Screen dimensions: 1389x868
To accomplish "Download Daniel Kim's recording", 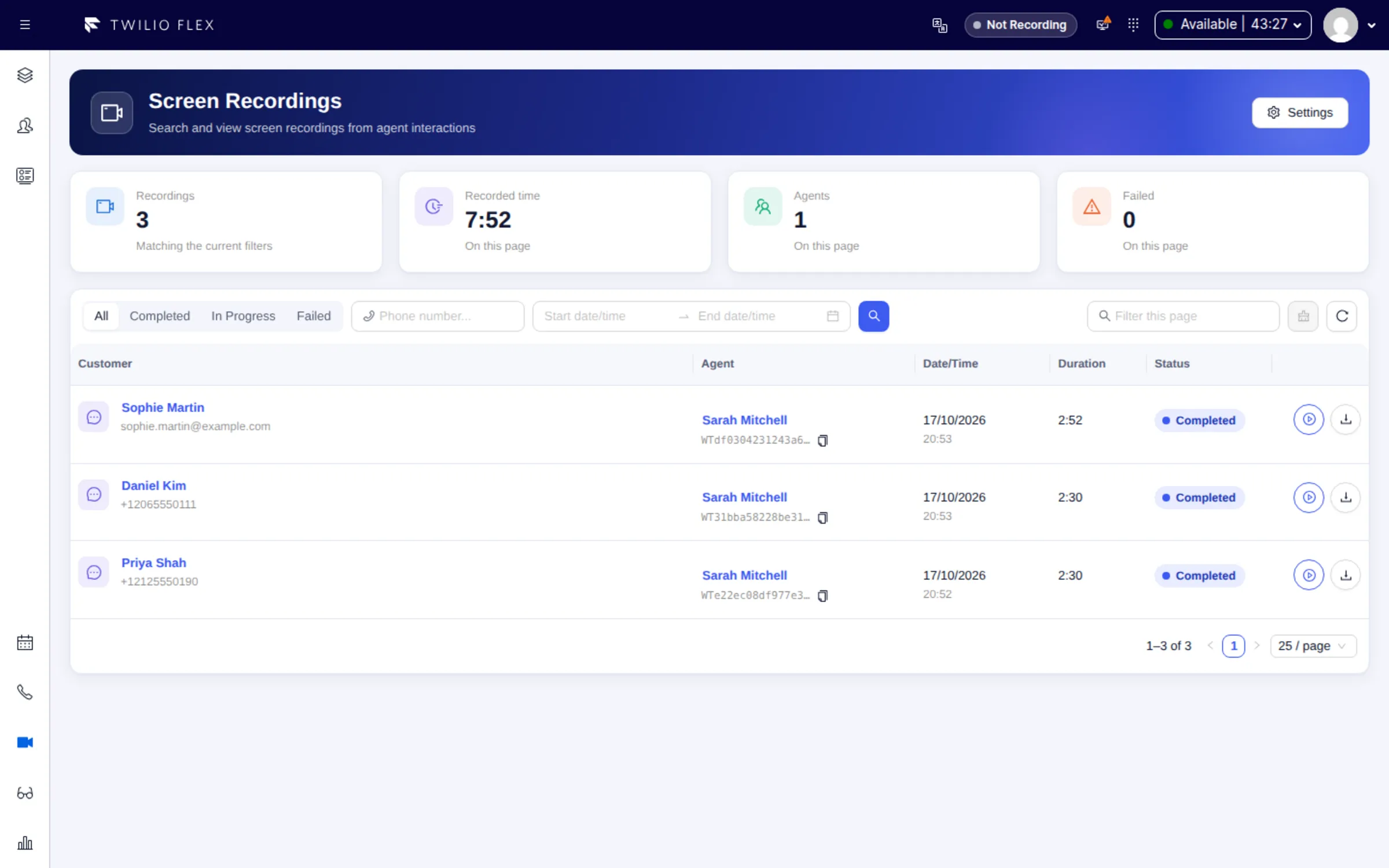I will pyautogui.click(x=1346, y=497).
